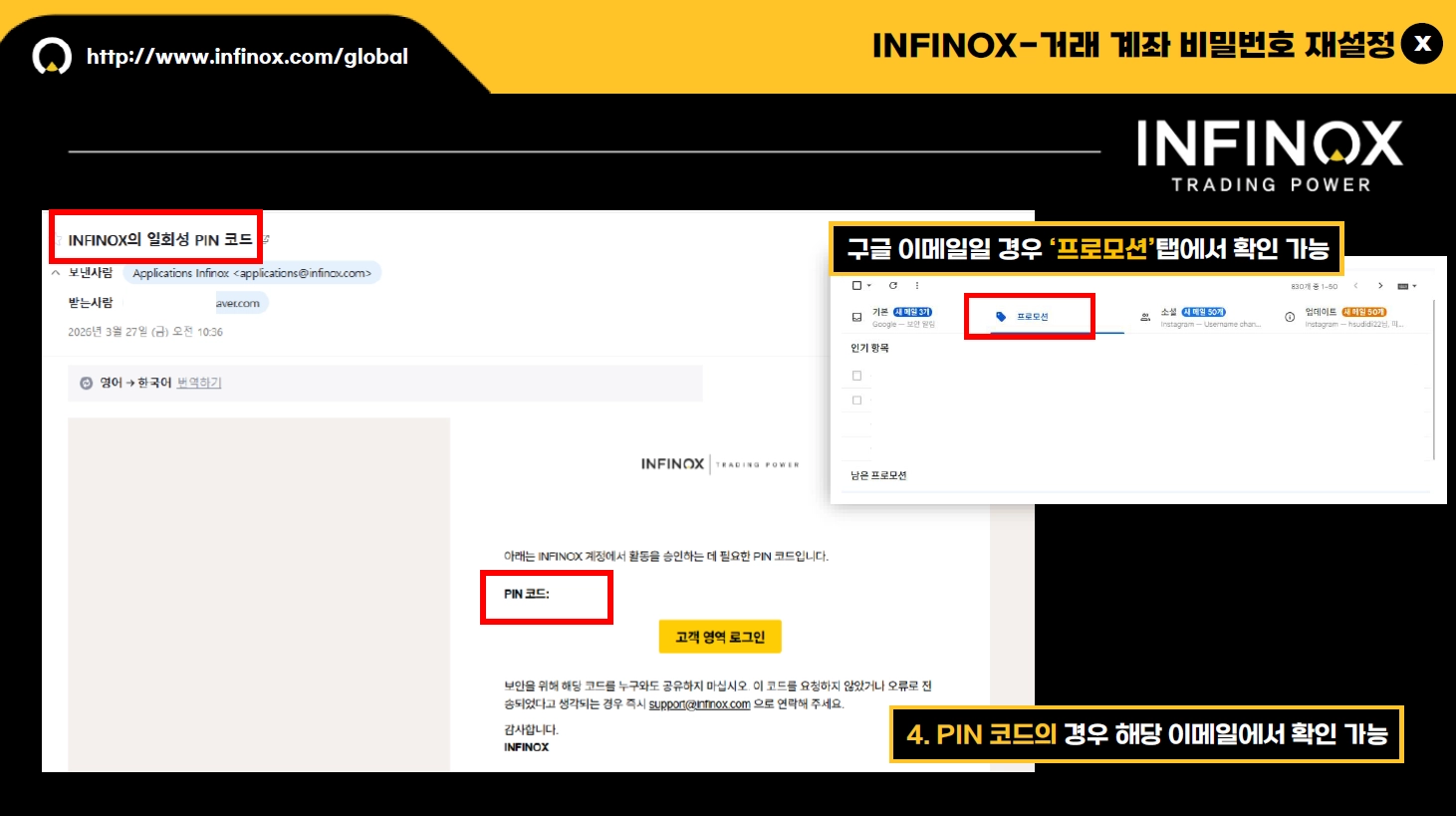Open the http://www.infinox.com/global link
The image size is (1456, 816).
[247, 57]
